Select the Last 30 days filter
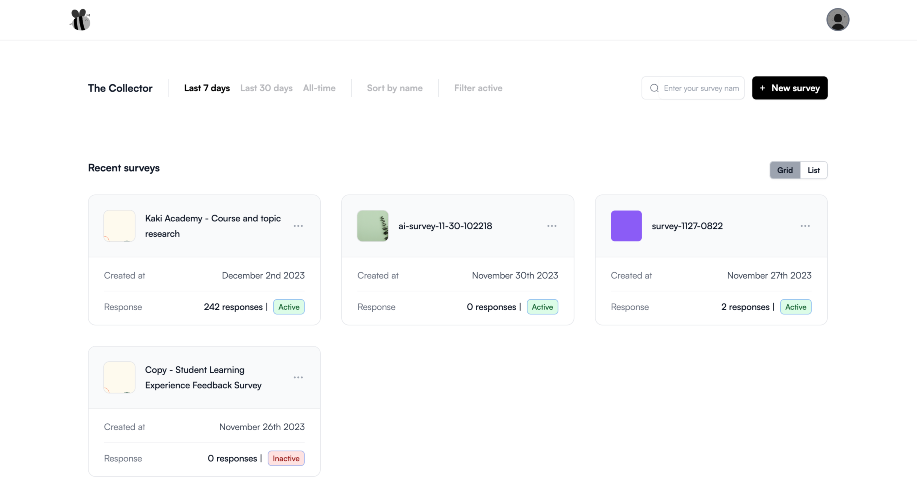Image resolution: width=917 pixels, height=500 pixels. [x=266, y=88]
